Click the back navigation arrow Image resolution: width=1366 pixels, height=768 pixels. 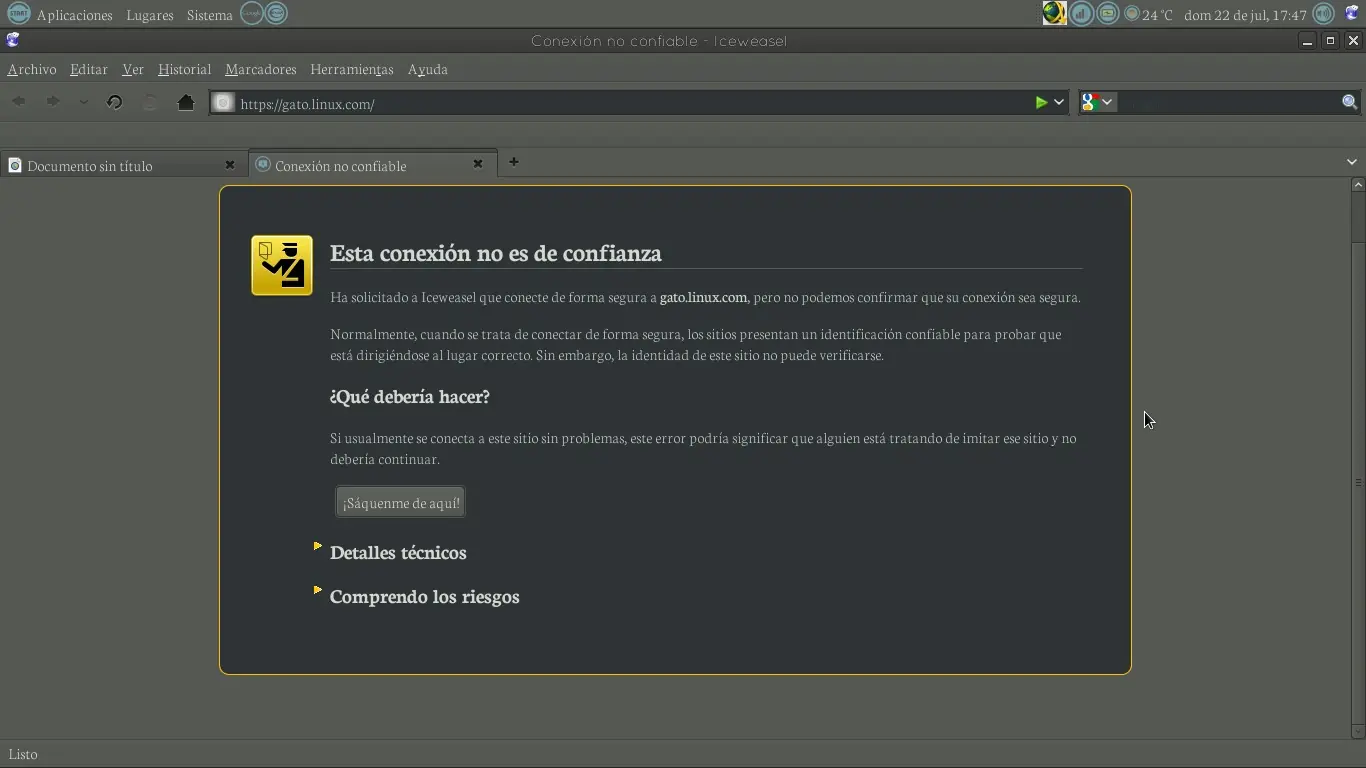pyautogui.click(x=19, y=102)
